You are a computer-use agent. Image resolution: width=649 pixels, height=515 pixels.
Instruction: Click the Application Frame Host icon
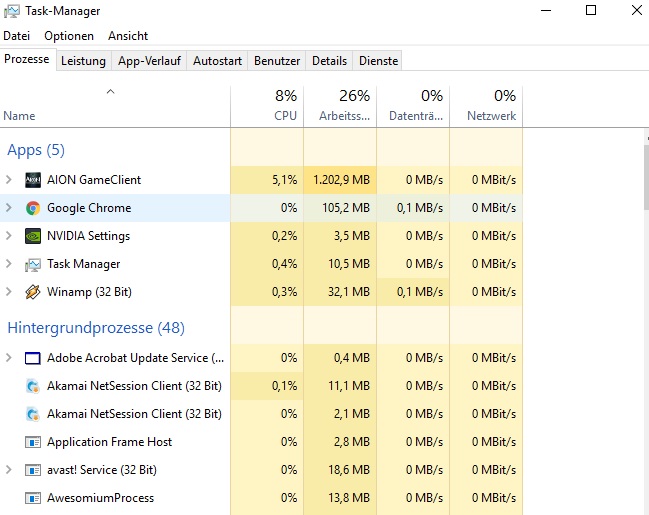33,442
